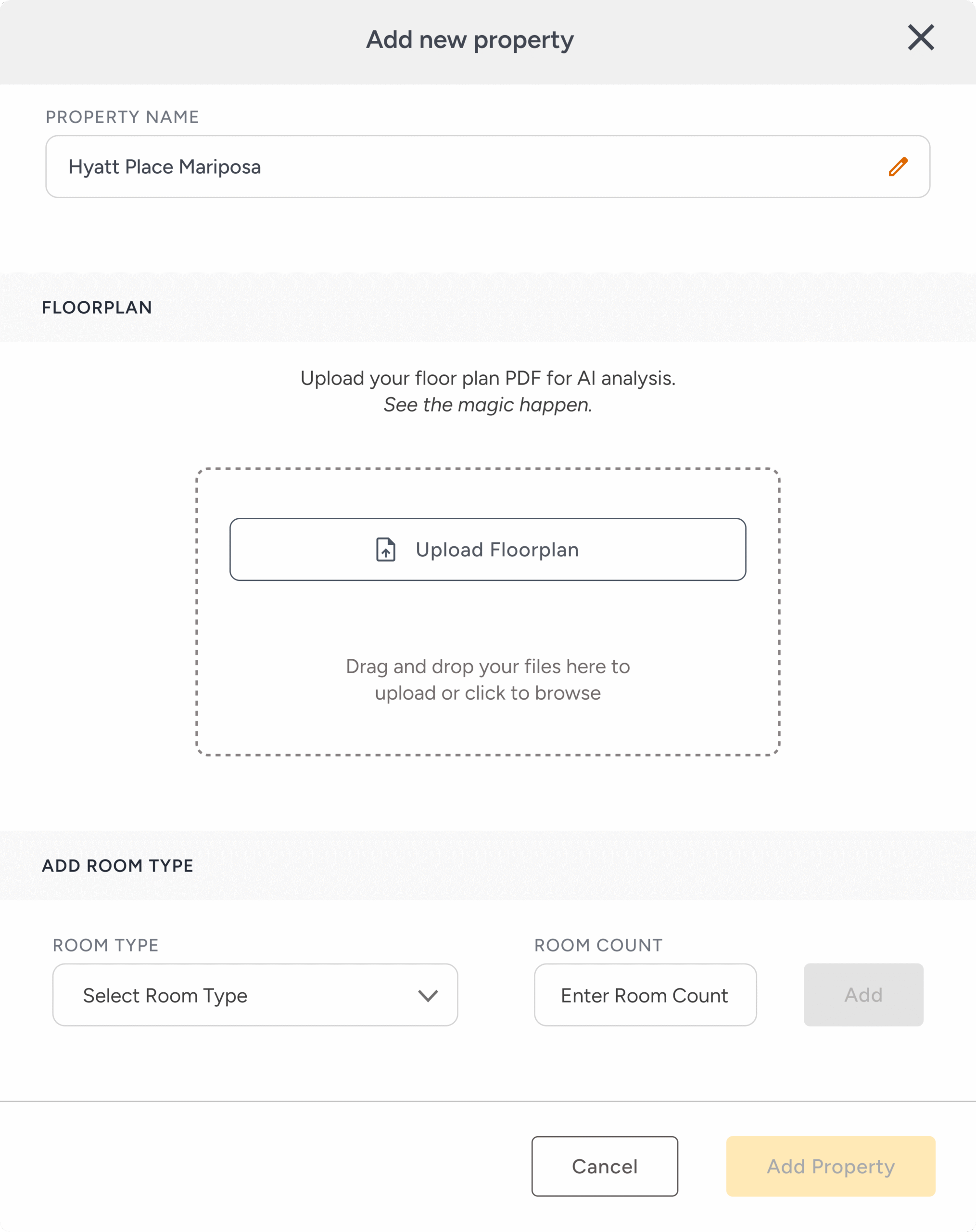Click the PROPERTY NAME label
This screenshot has height=1232, width=976.
click(122, 117)
